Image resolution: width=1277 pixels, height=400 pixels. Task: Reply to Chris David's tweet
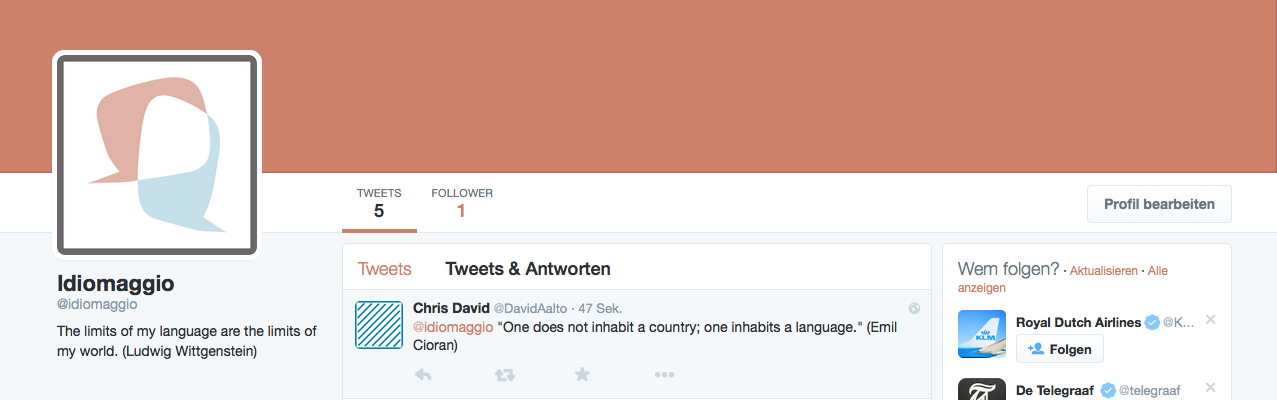pyautogui.click(x=423, y=375)
